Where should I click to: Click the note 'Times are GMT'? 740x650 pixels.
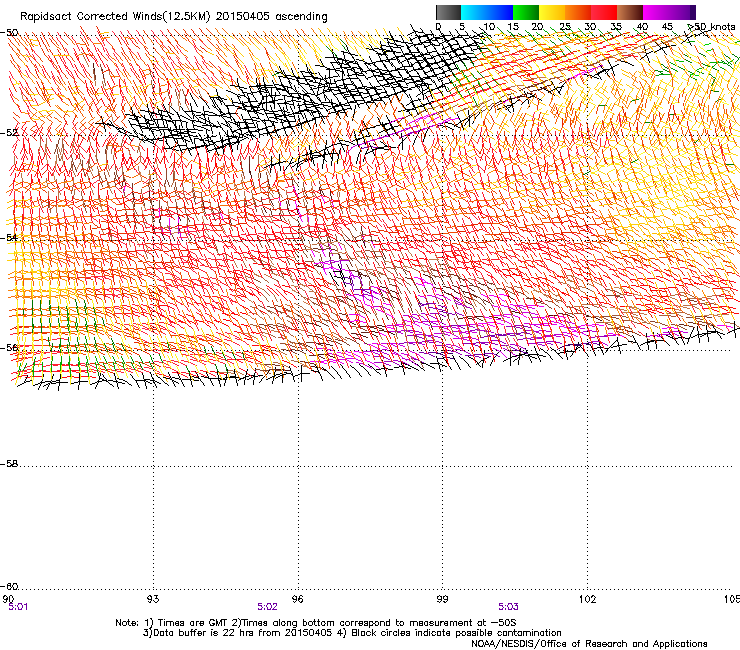(x=193, y=623)
